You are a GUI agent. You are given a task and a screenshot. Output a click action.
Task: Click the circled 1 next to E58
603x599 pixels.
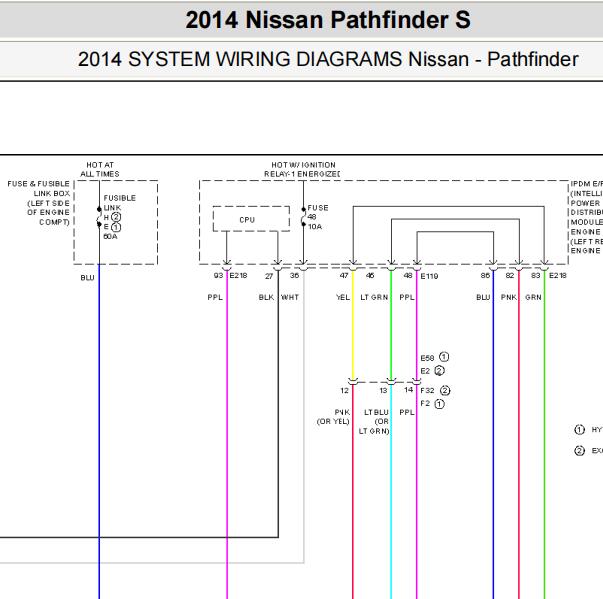[444, 357]
